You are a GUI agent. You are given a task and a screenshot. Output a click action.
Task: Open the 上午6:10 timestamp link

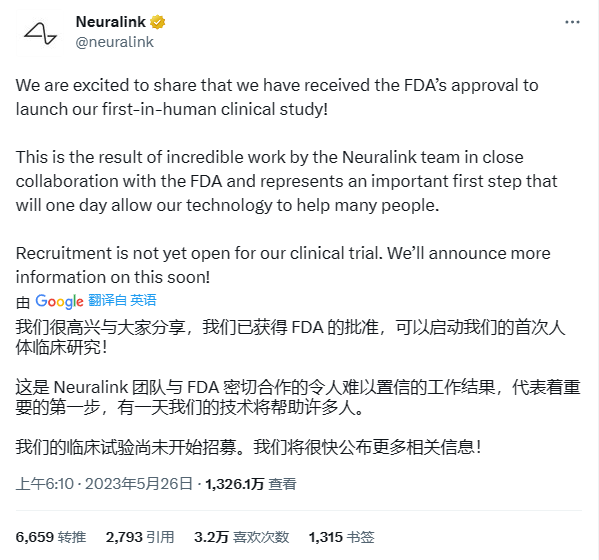[45, 484]
